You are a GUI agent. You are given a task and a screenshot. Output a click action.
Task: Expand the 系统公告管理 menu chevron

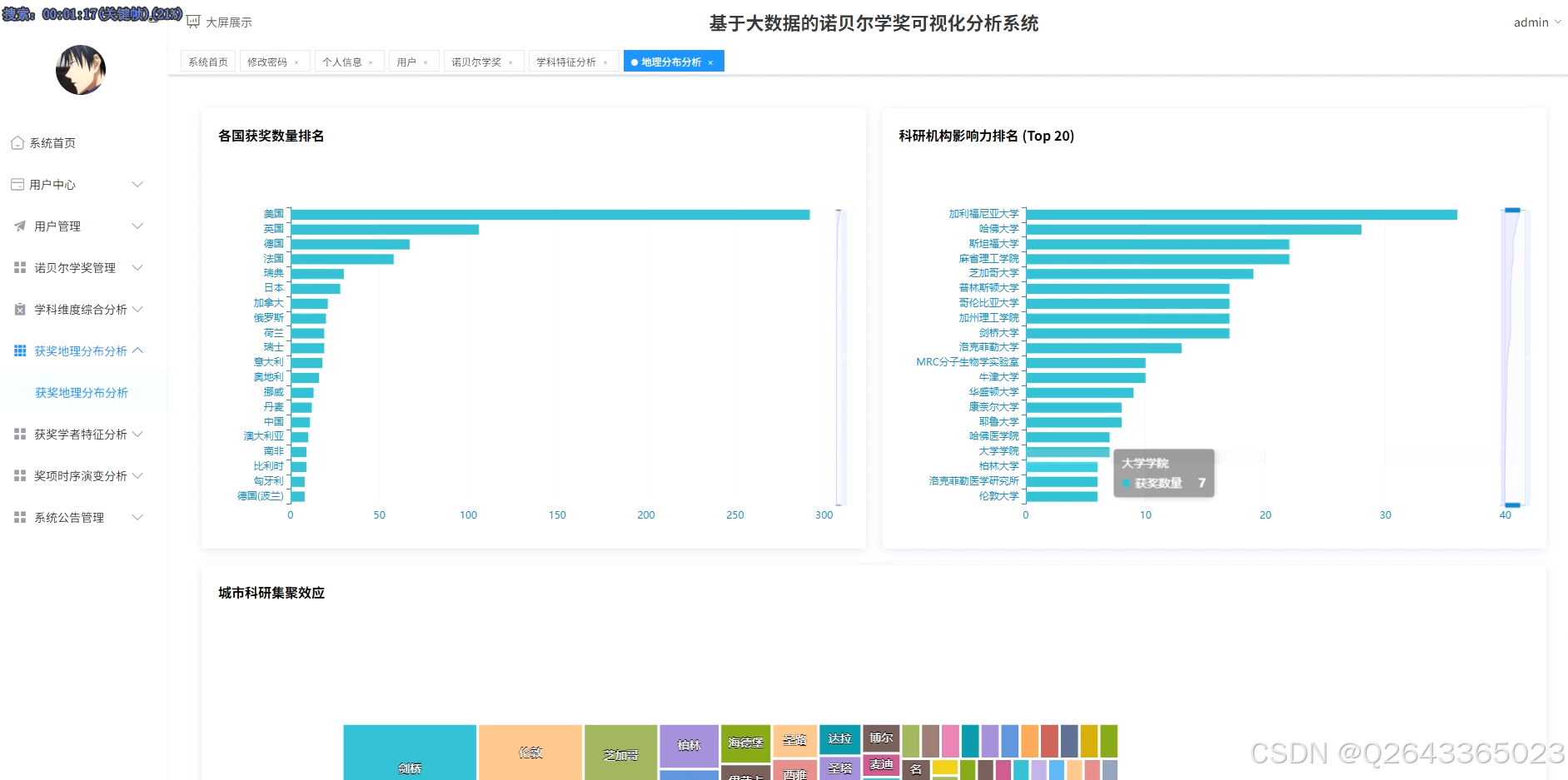(x=137, y=518)
